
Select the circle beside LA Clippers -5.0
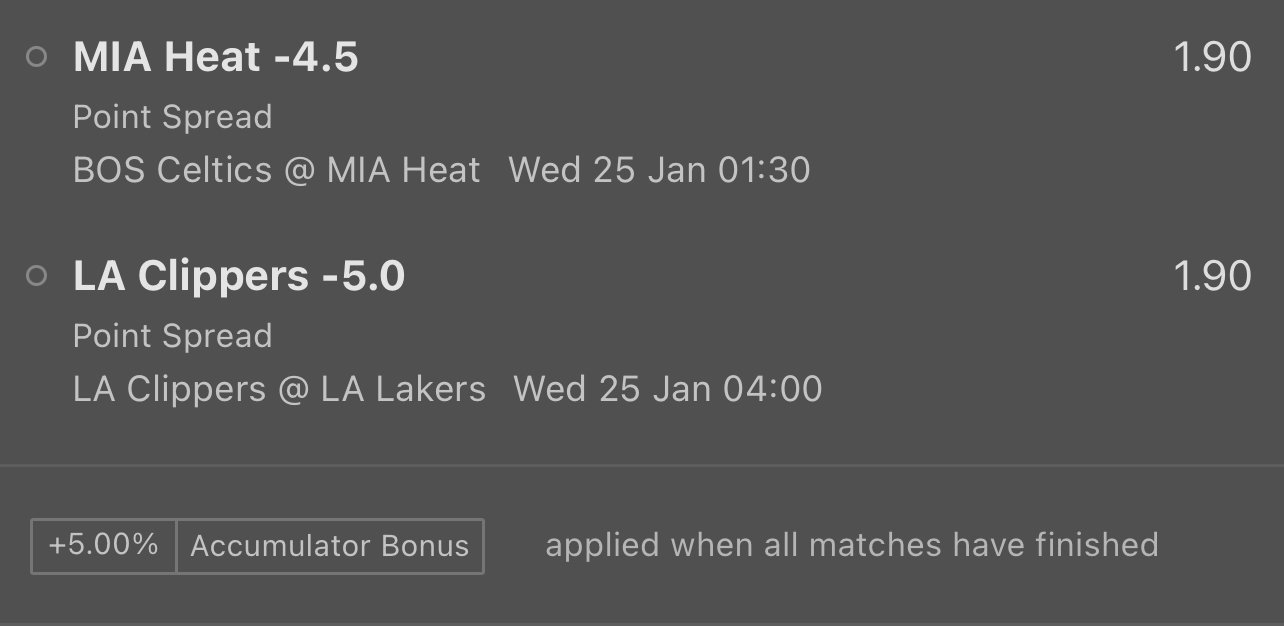coord(37,276)
